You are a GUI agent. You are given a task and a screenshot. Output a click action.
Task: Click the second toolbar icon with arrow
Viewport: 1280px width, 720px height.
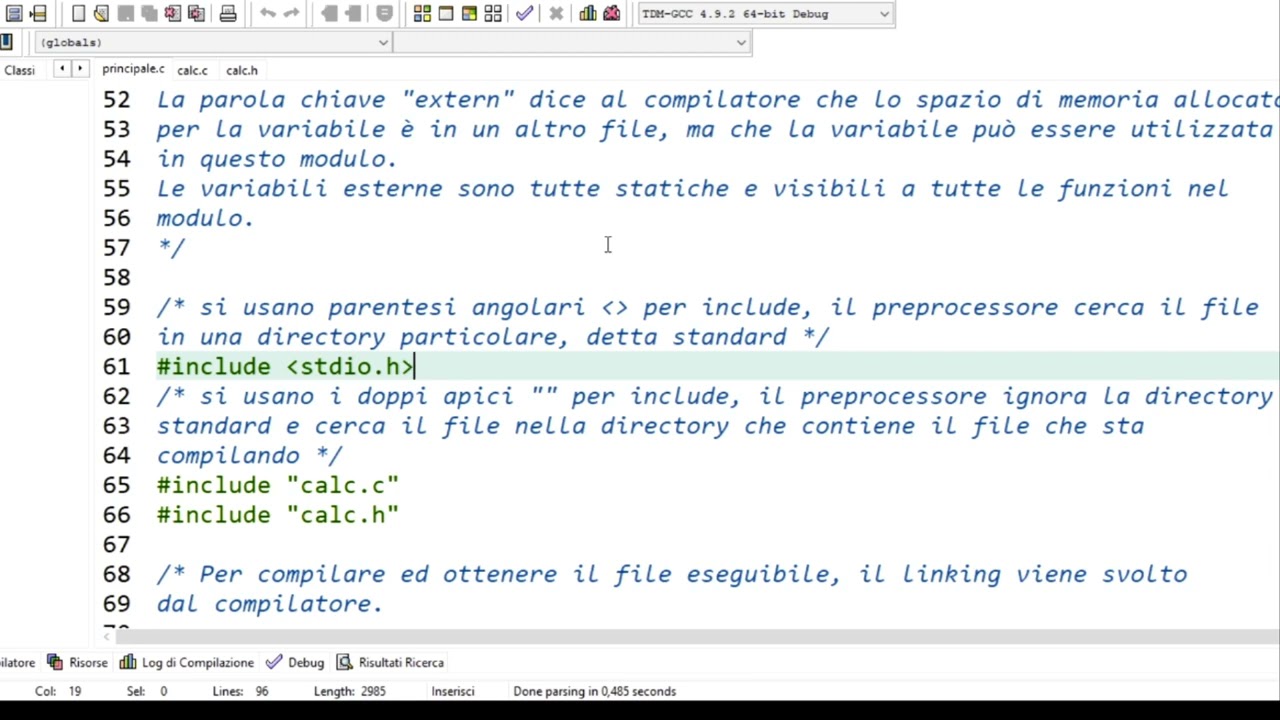pyautogui.click(x=38, y=14)
